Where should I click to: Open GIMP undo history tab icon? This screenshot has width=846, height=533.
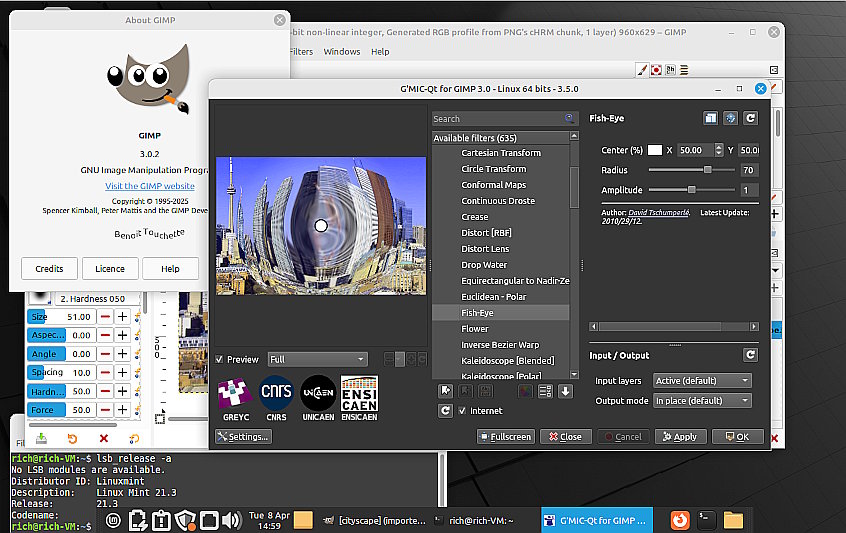[x=671, y=70]
